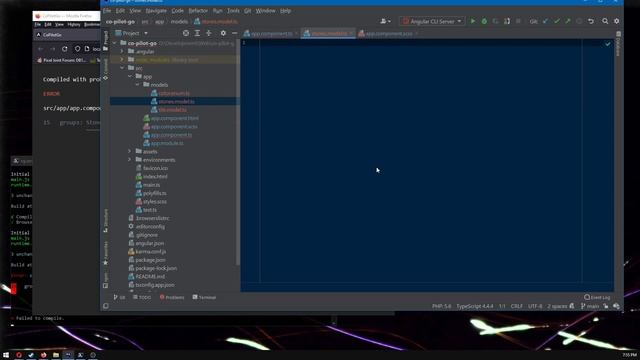640x360 pixels.
Task: Open History menu in Firefox window
Action: (x=74, y=24)
